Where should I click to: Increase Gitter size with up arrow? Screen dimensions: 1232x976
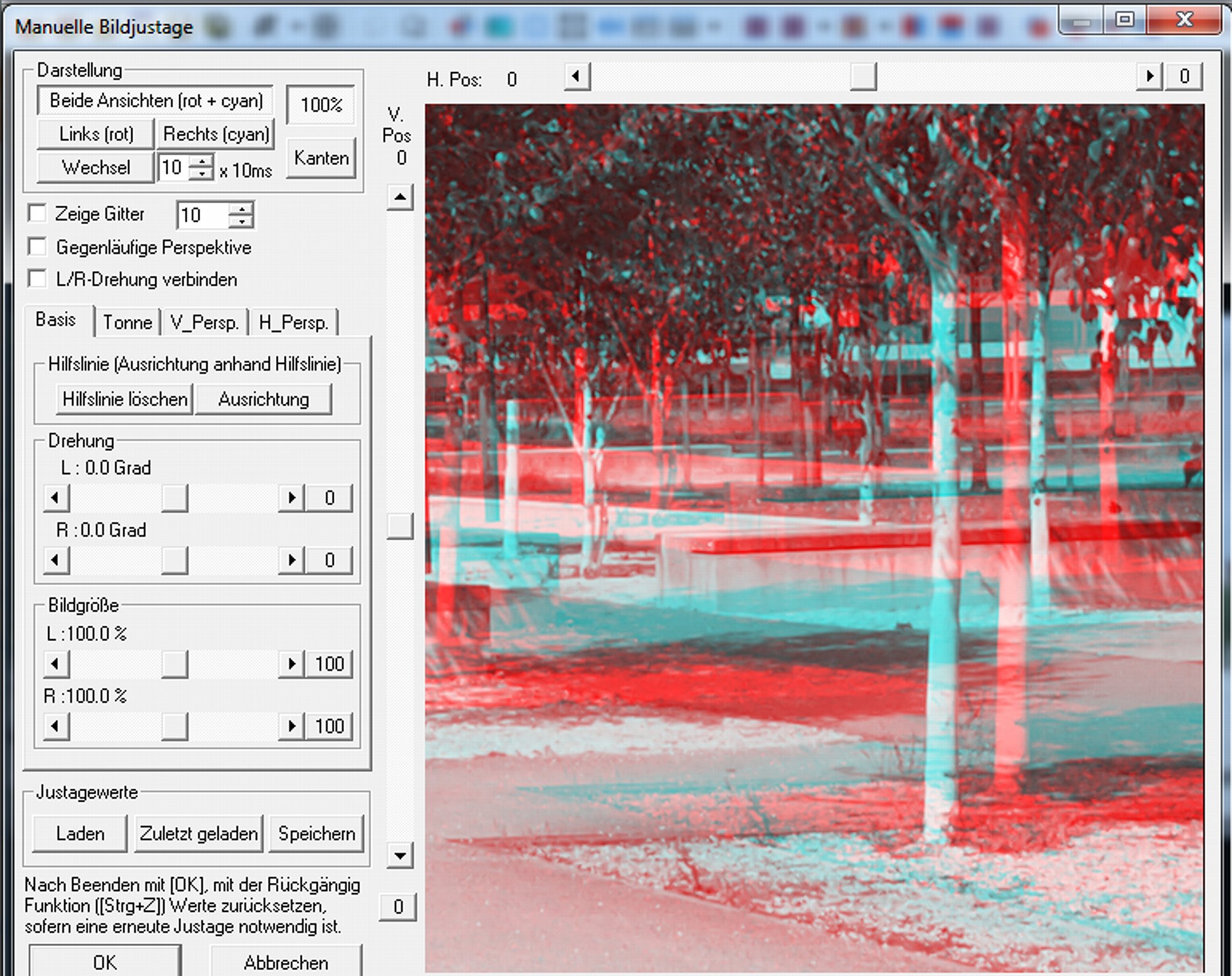[x=241, y=208]
